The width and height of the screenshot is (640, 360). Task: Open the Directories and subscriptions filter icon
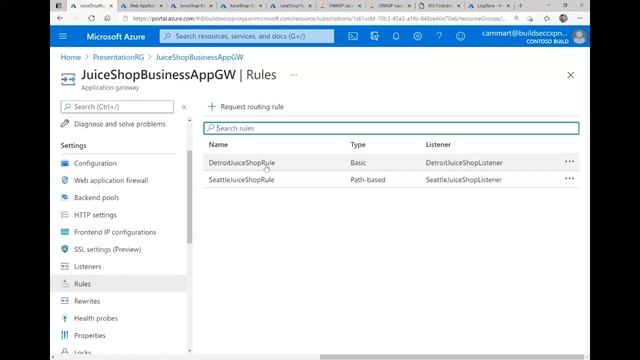tap(374, 36)
